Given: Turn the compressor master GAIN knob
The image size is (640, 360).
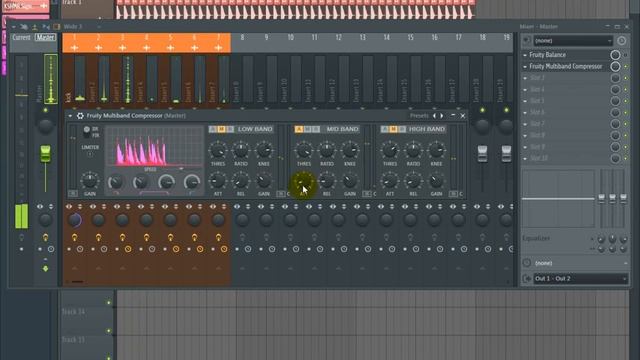Looking at the screenshot, I should [90, 180].
